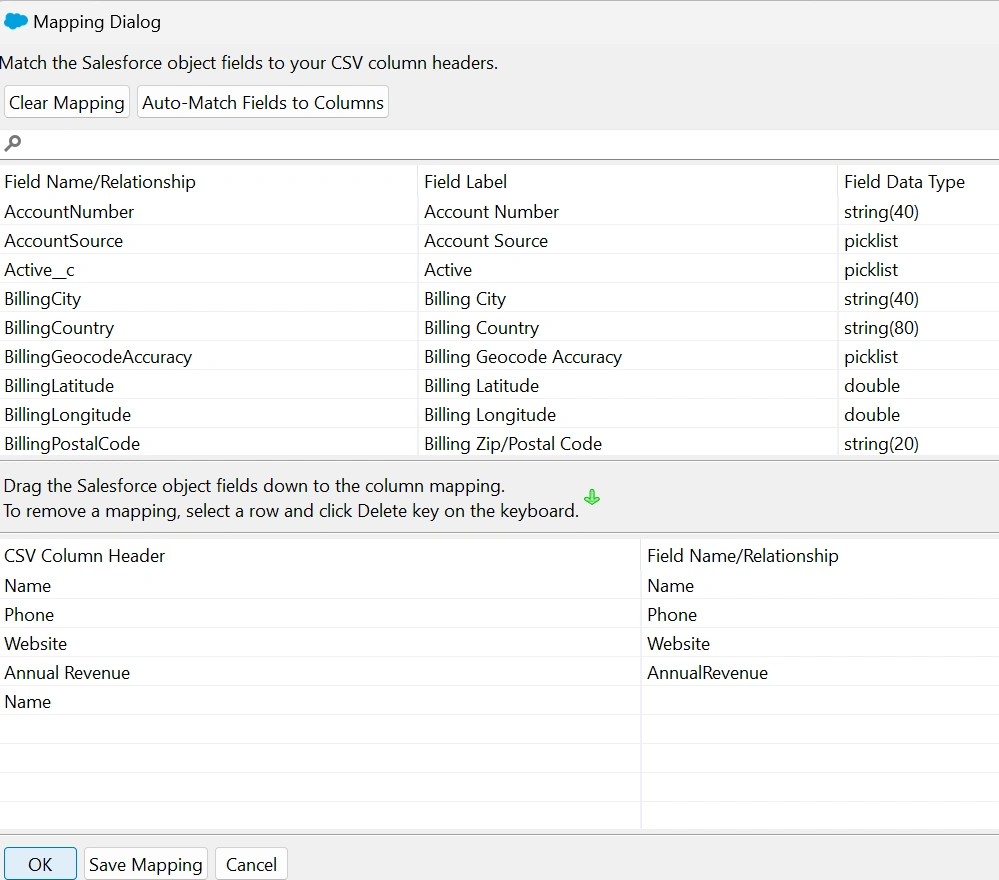Select the BillingPostalCode field row
The height and width of the screenshot is (880, 999).
click(x=72, y=444)
